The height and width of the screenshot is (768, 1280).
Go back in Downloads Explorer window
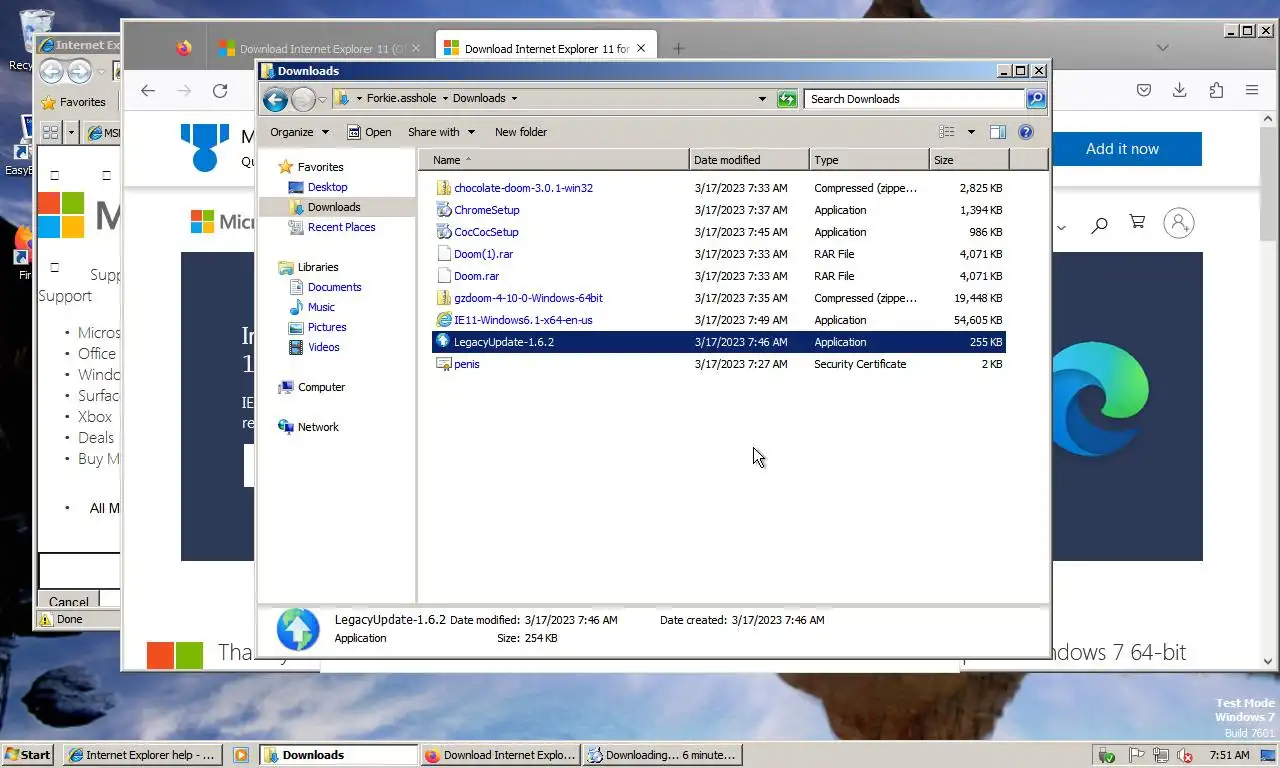276,99
